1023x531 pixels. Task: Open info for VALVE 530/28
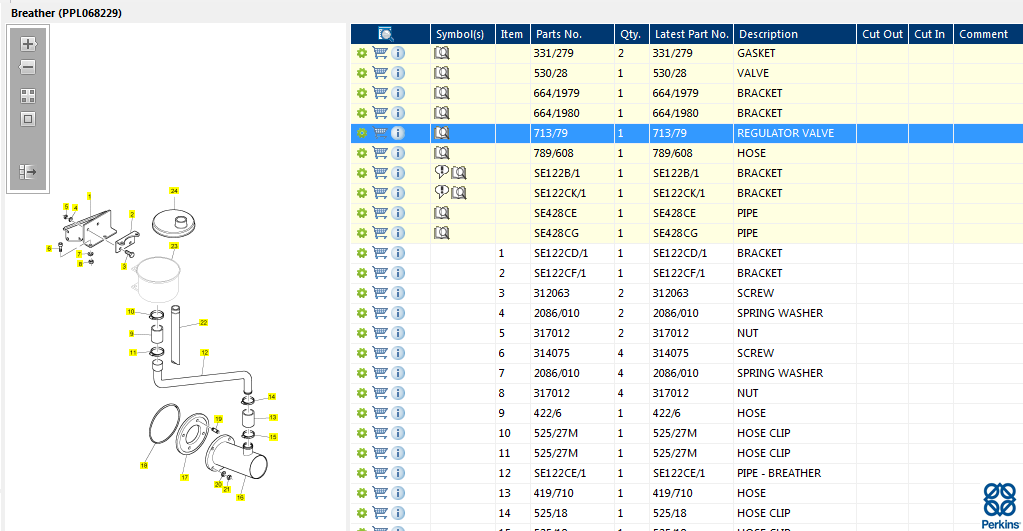click(x=398, y=73)
